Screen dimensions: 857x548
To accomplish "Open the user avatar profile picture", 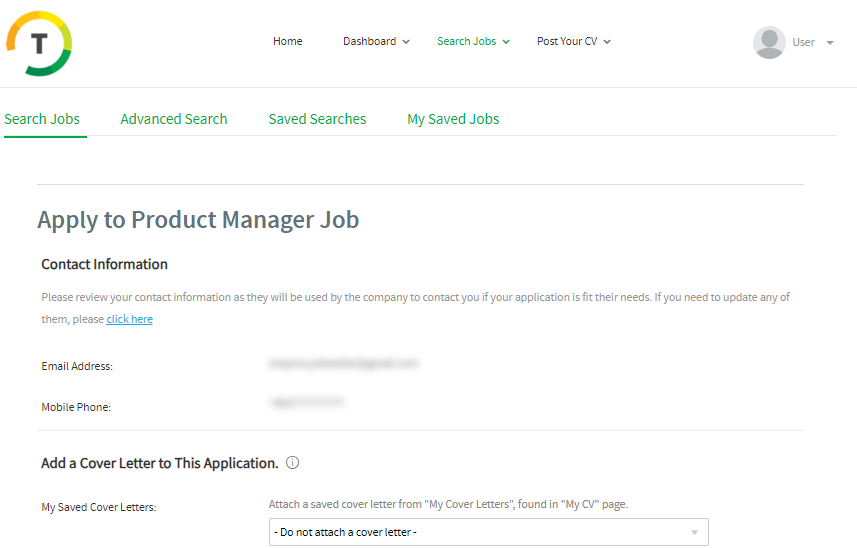I will [x=769, y=42].
